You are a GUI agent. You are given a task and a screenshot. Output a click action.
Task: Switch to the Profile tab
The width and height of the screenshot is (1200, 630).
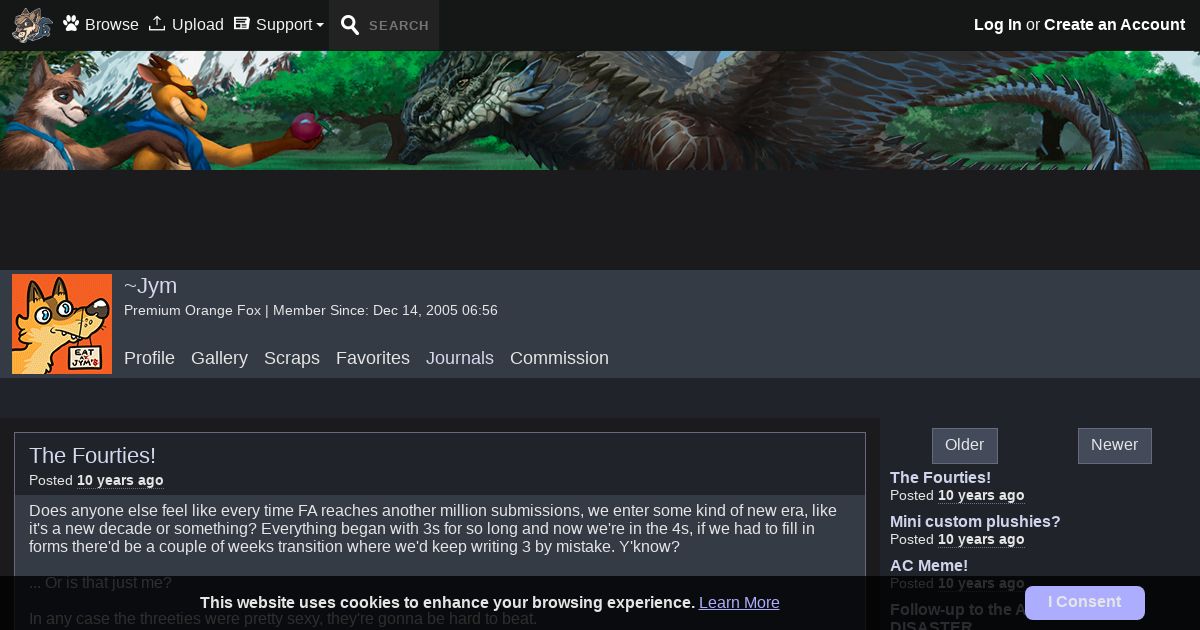coord(149,358)
